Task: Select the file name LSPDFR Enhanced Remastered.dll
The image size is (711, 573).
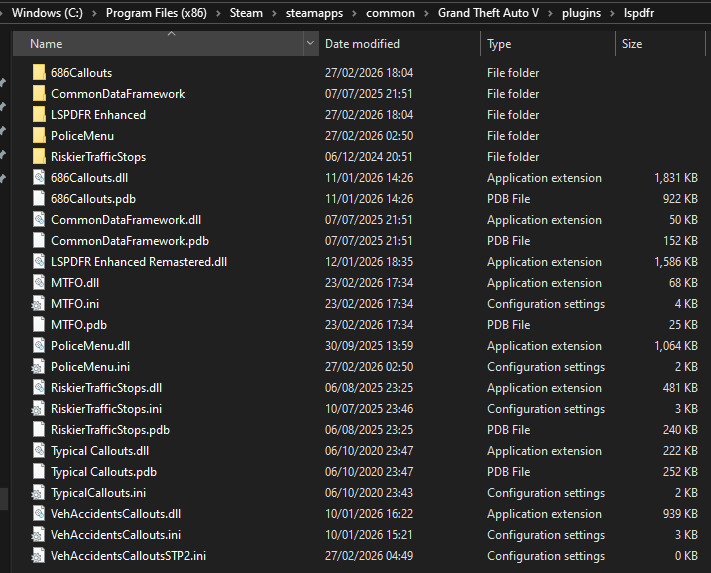Action: click(139, 262)
